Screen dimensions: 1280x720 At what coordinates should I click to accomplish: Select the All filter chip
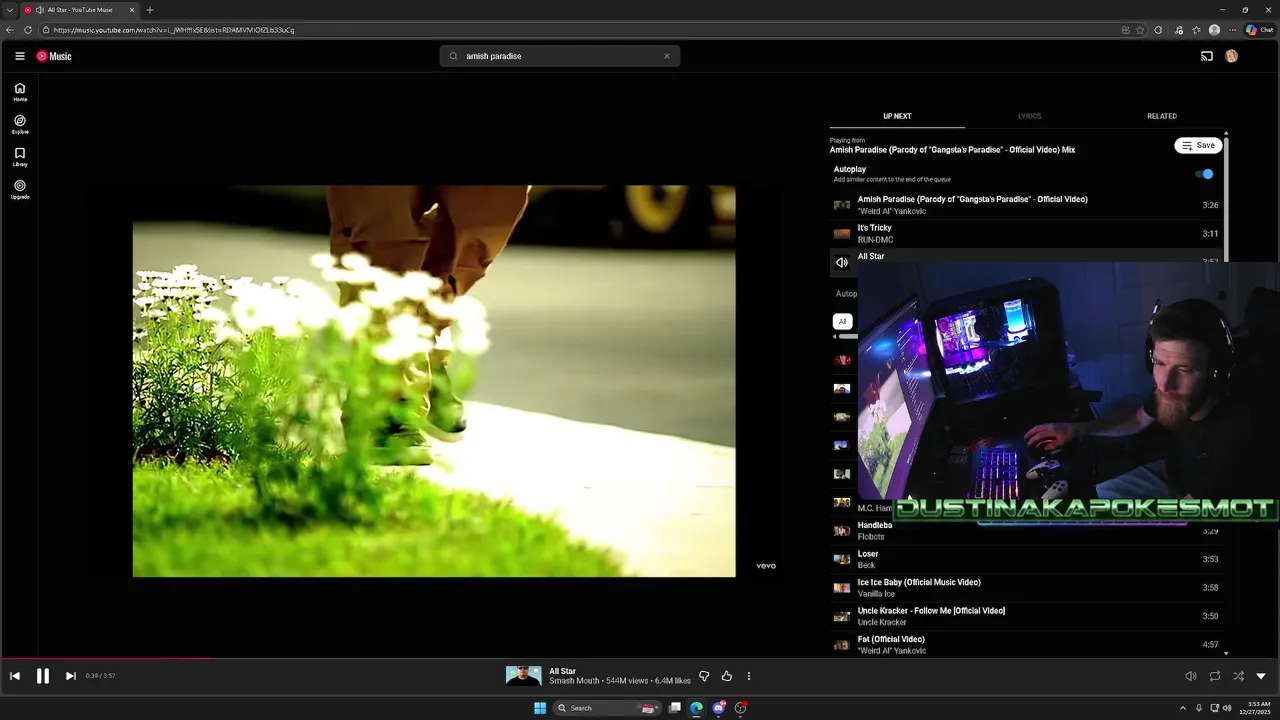842,321
